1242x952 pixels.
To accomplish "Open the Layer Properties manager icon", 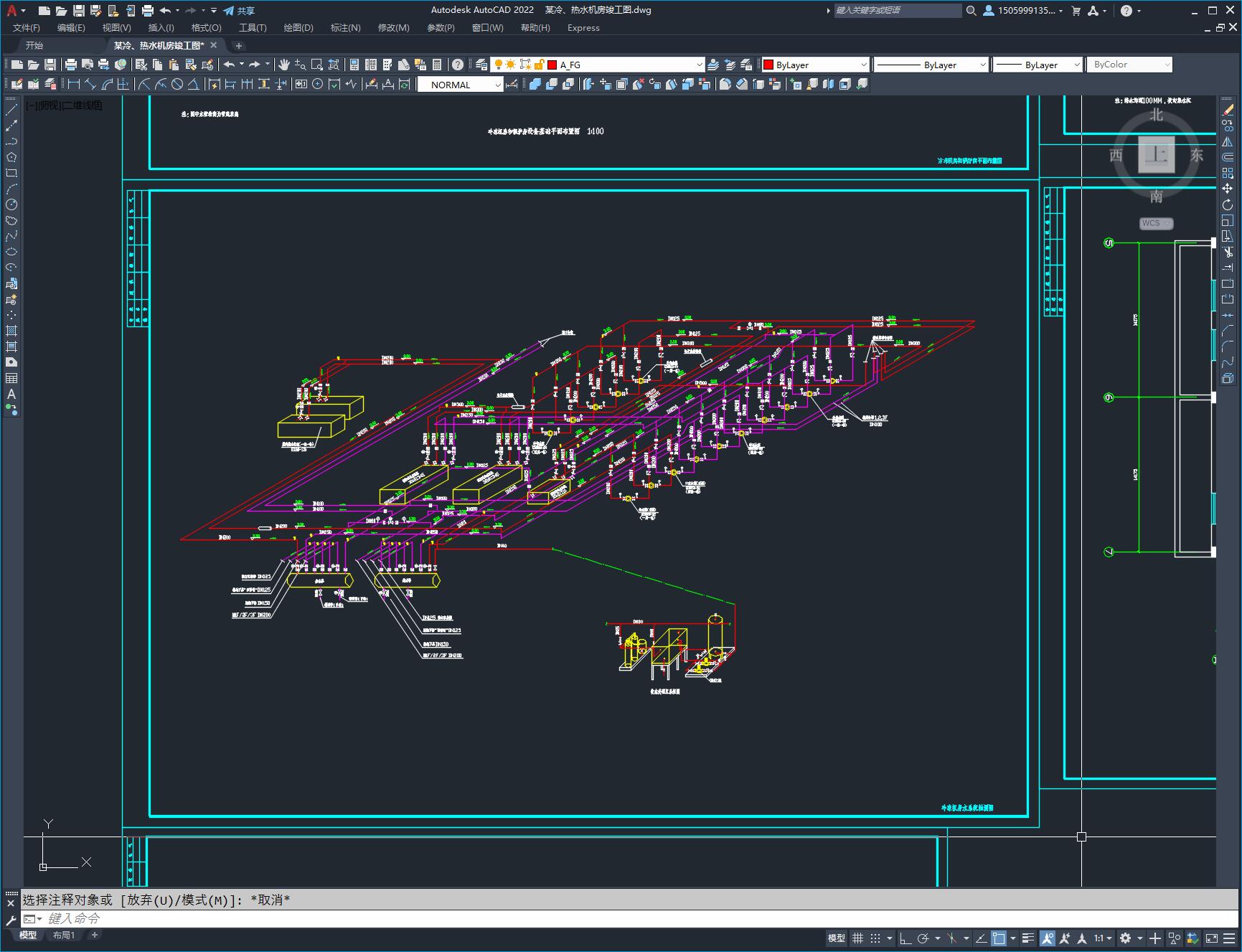I will (x=481, y=65).
